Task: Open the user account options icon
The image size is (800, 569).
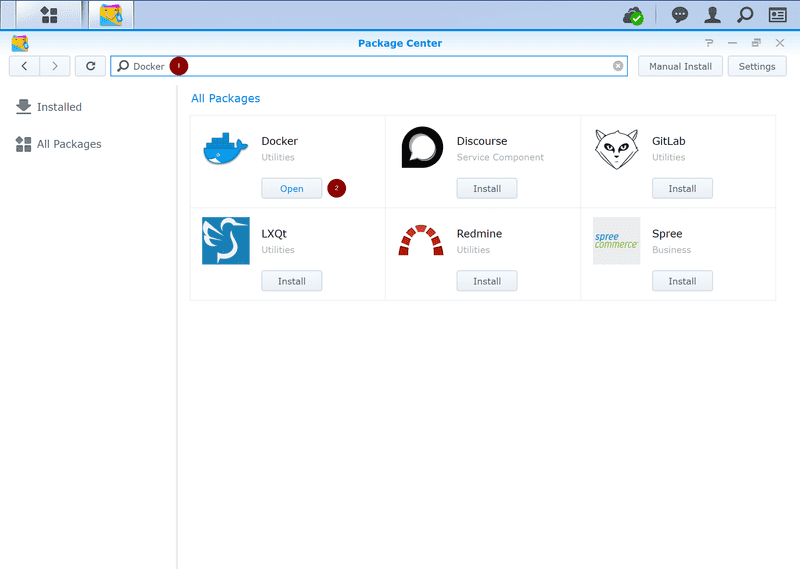Action: (x=712, y=15)
